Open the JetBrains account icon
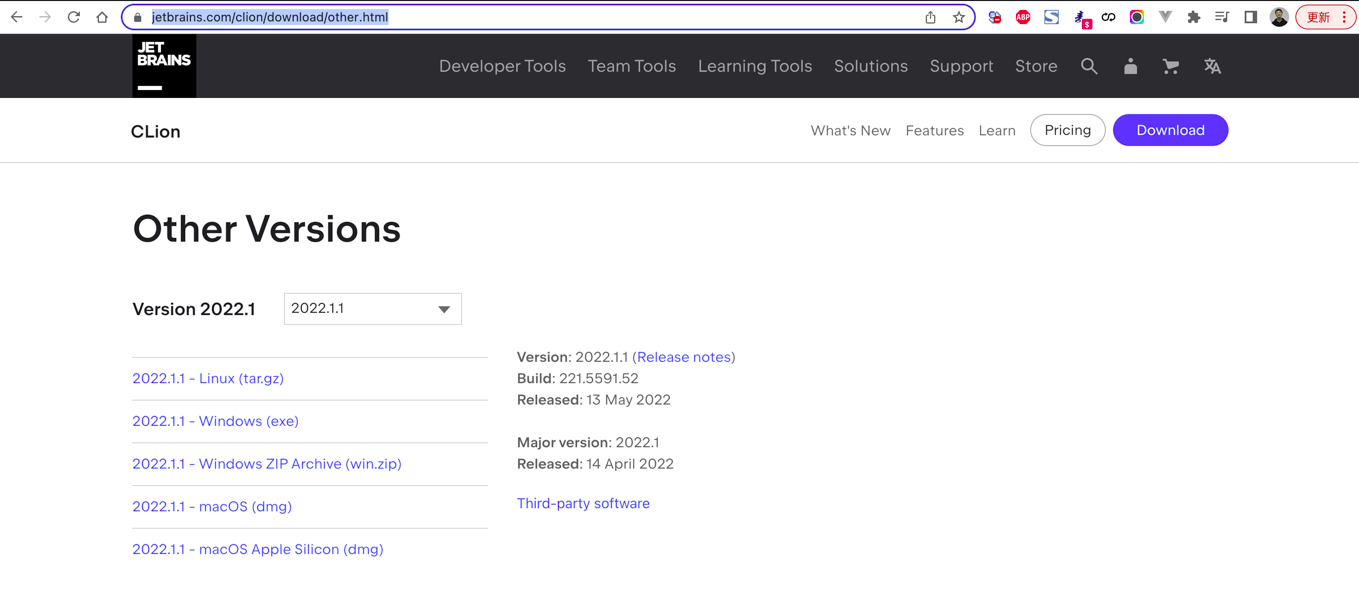The height and width of the screenshot is (590, 1359). [1130, 66]
